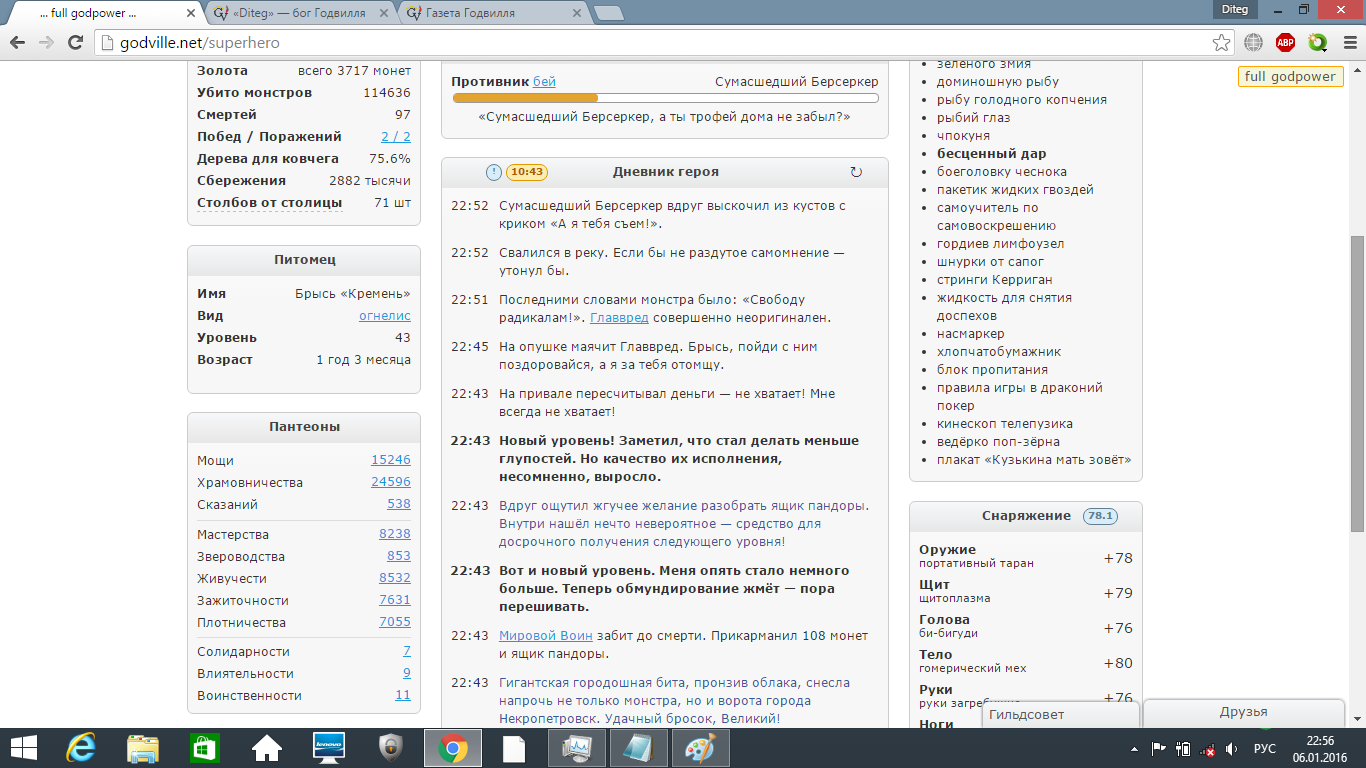Click the огнелис pet type link
Screen dimensions: 1366x768
384,315
